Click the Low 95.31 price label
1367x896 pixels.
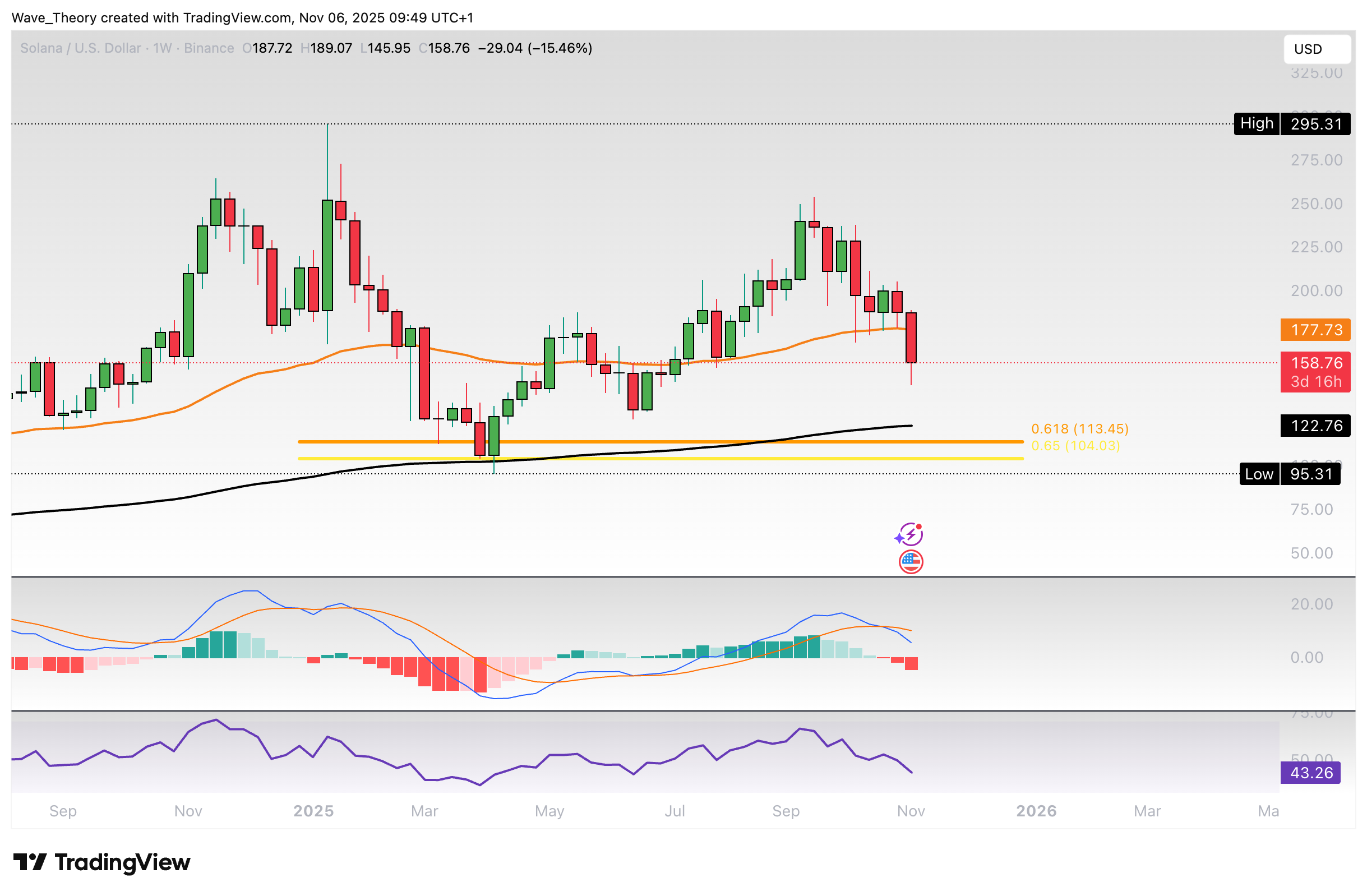pyautogui.click(x=1291, y=474)
